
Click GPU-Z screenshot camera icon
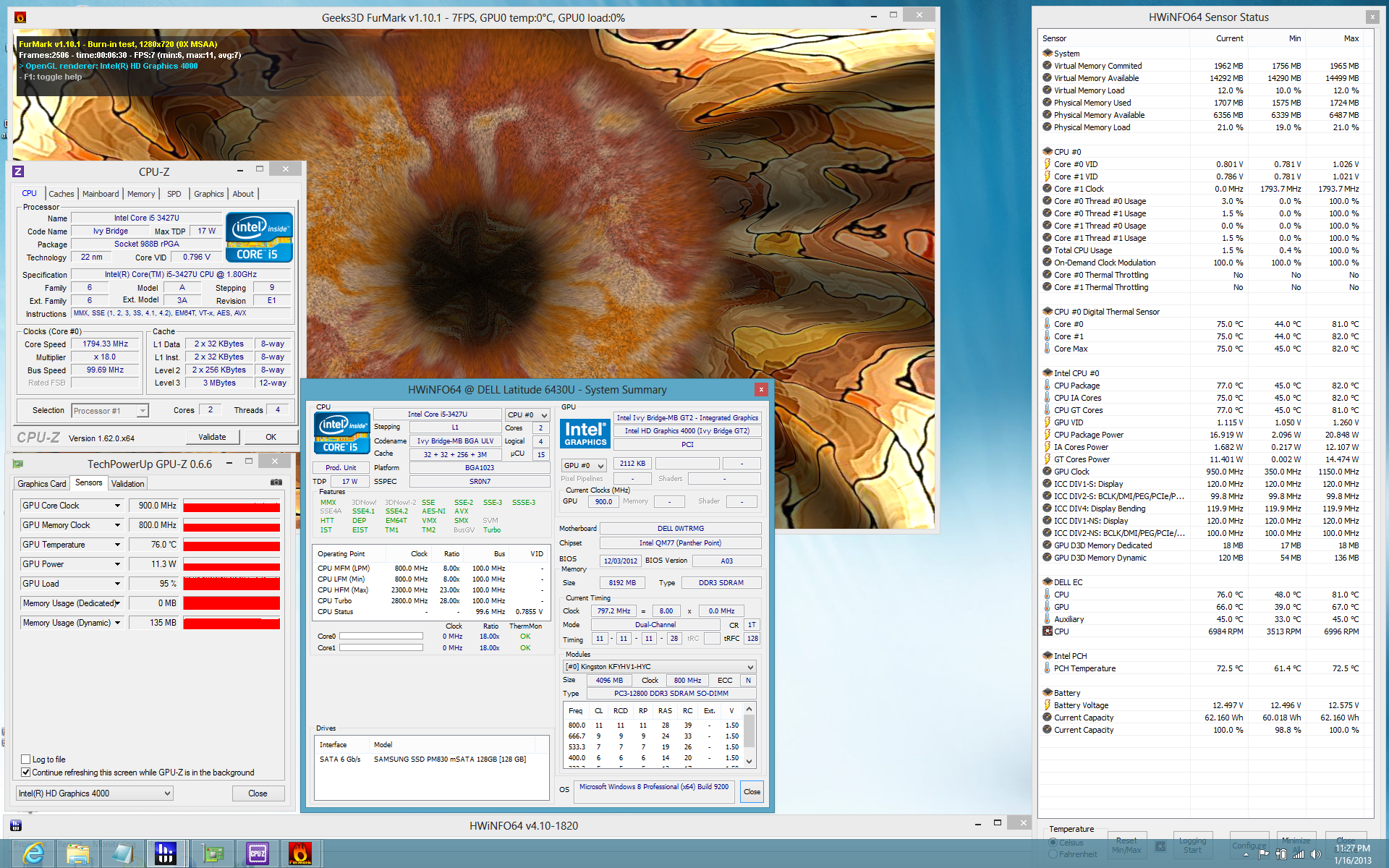[276, 482]
